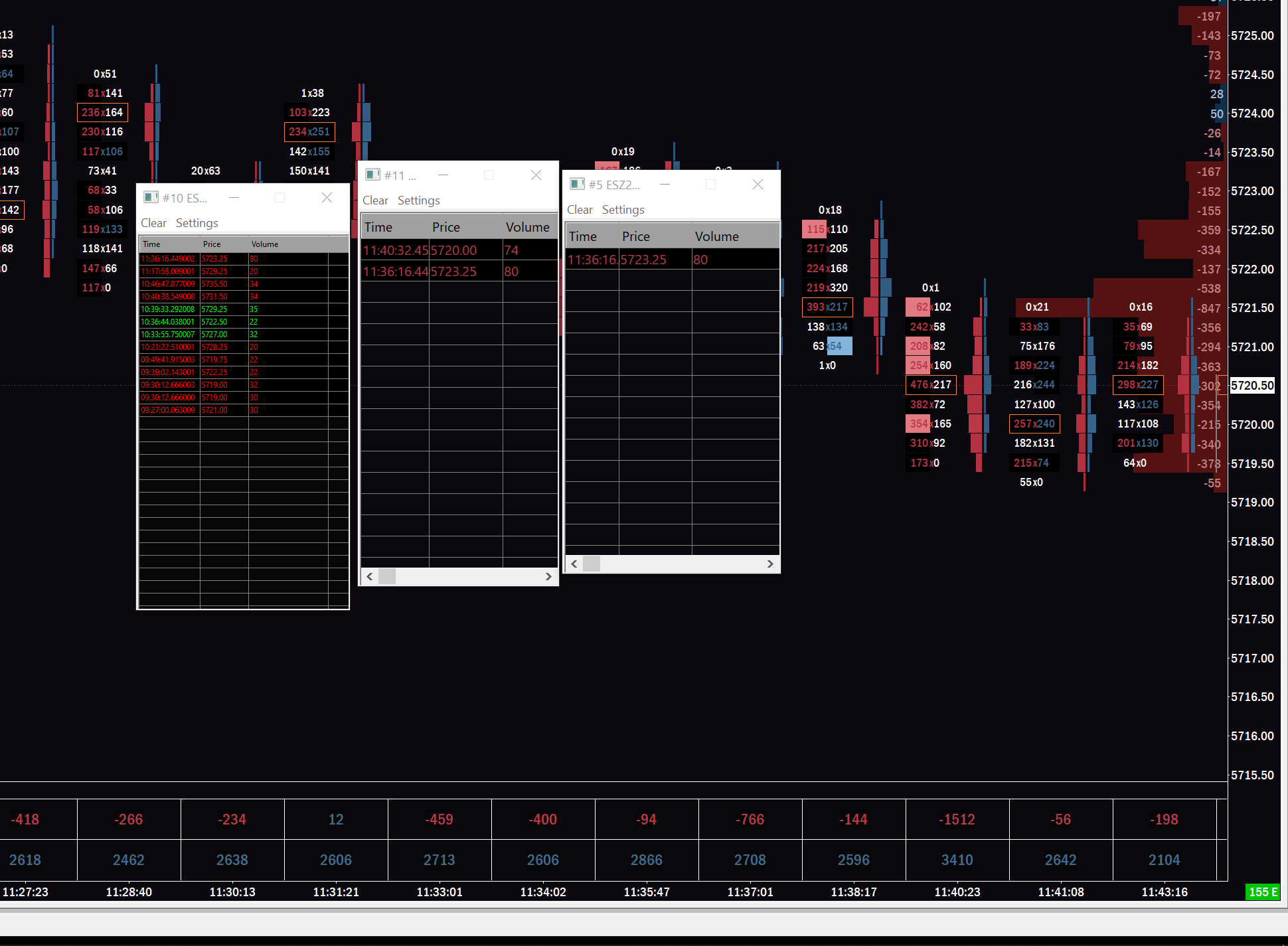This screenshot has height=946, width=1288.
Task: Click the #5 ESZ2 window title icon
Action: tap(577, 185)
